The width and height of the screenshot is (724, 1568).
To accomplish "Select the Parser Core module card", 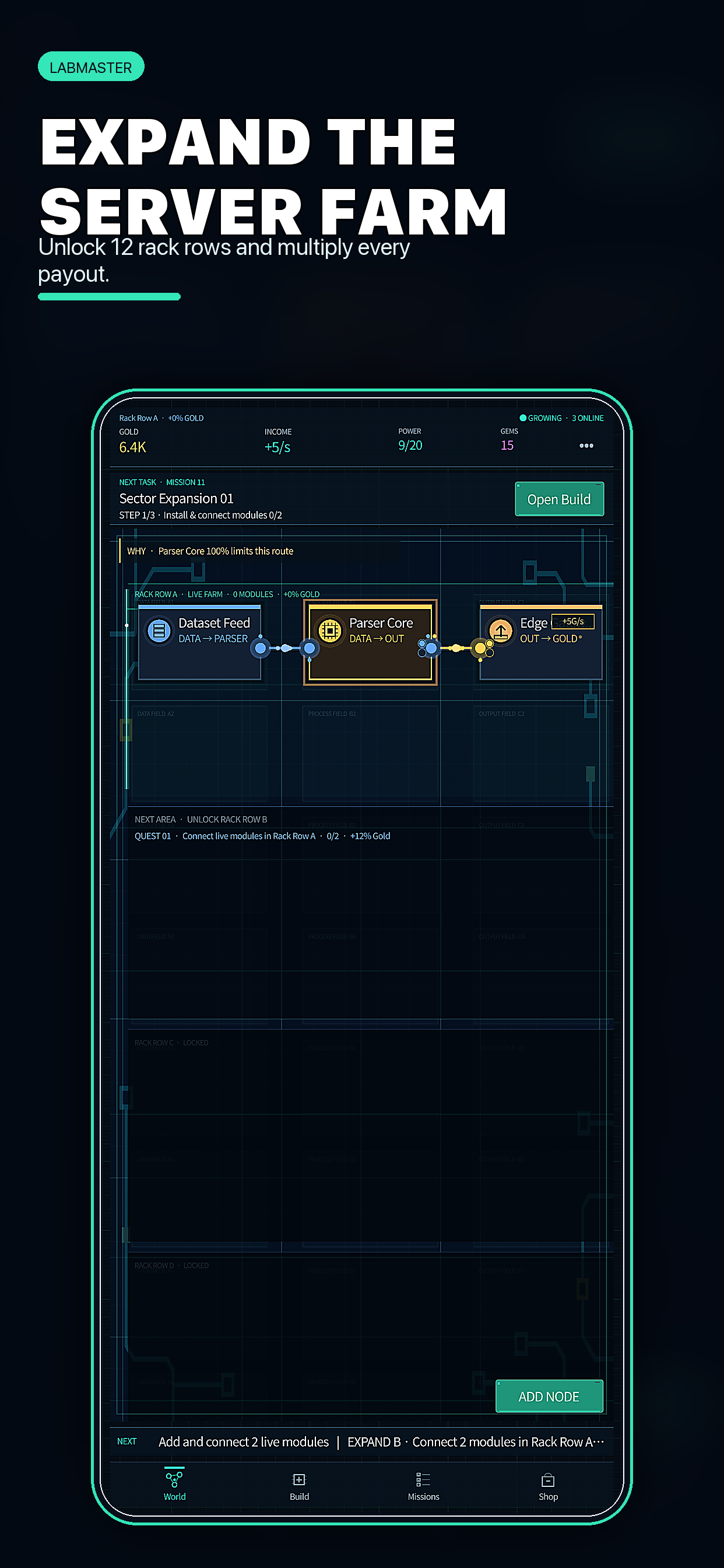I will click(370, 642).
